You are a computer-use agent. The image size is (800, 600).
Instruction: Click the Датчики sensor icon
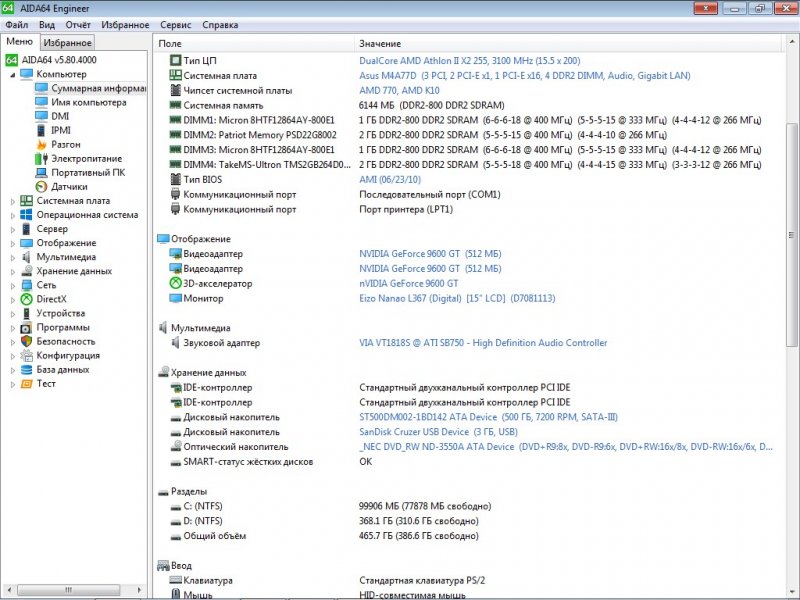41,186
